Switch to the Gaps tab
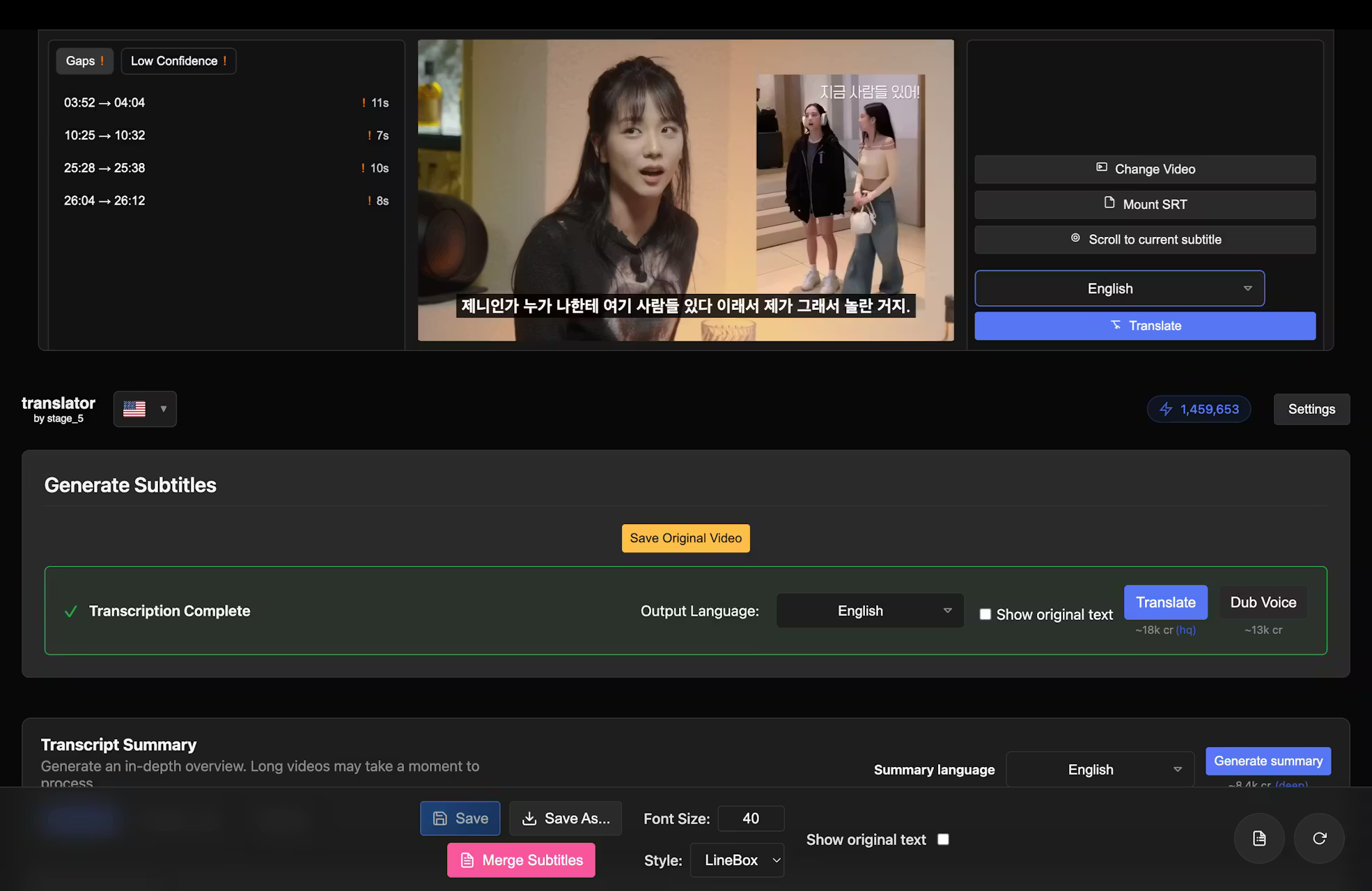Viewport: 1372px width, 891px height. [84, 61]
